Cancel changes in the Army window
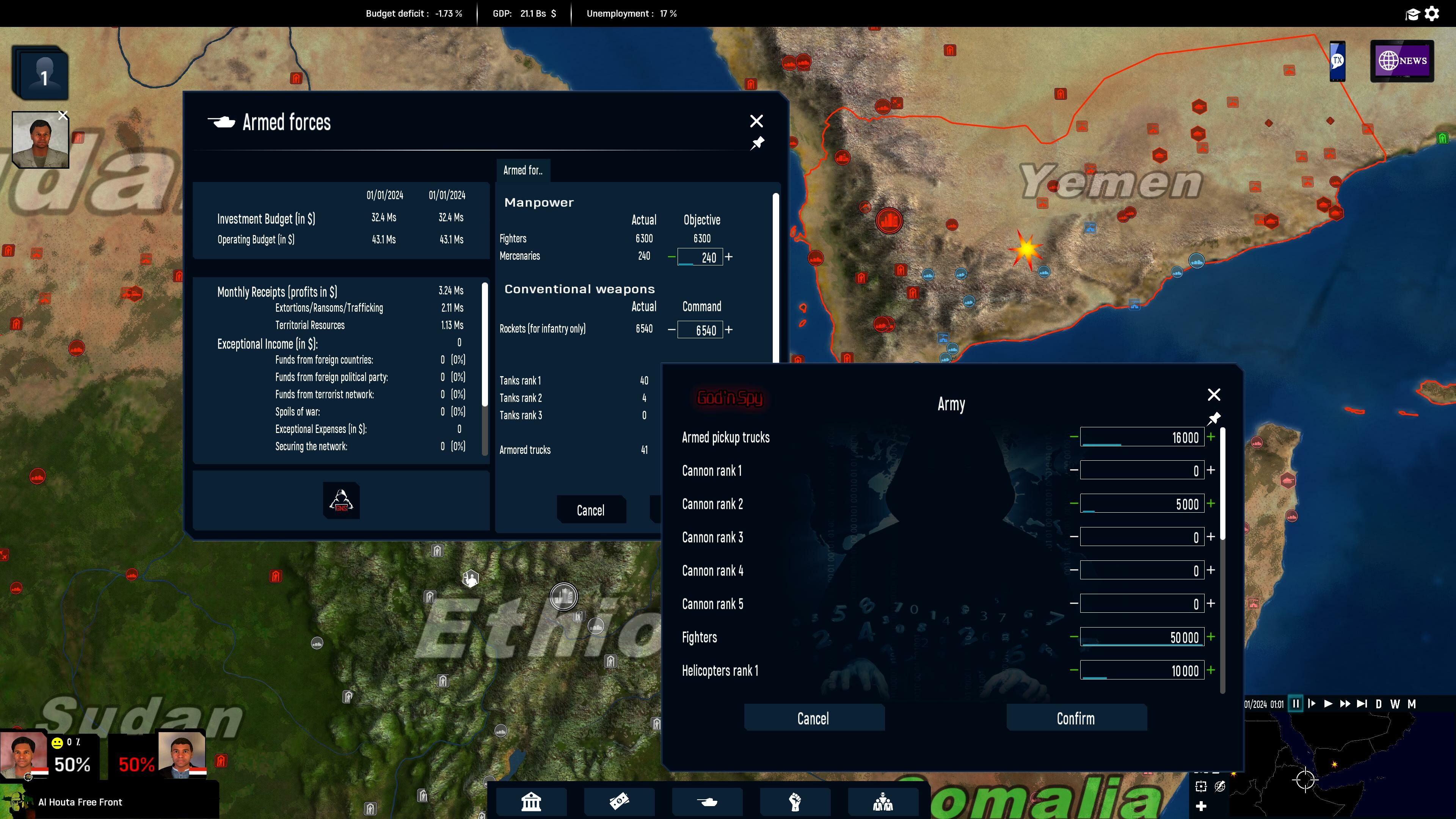The height and width of the screenshot is (819, 1456). click(x=814, y=719)
